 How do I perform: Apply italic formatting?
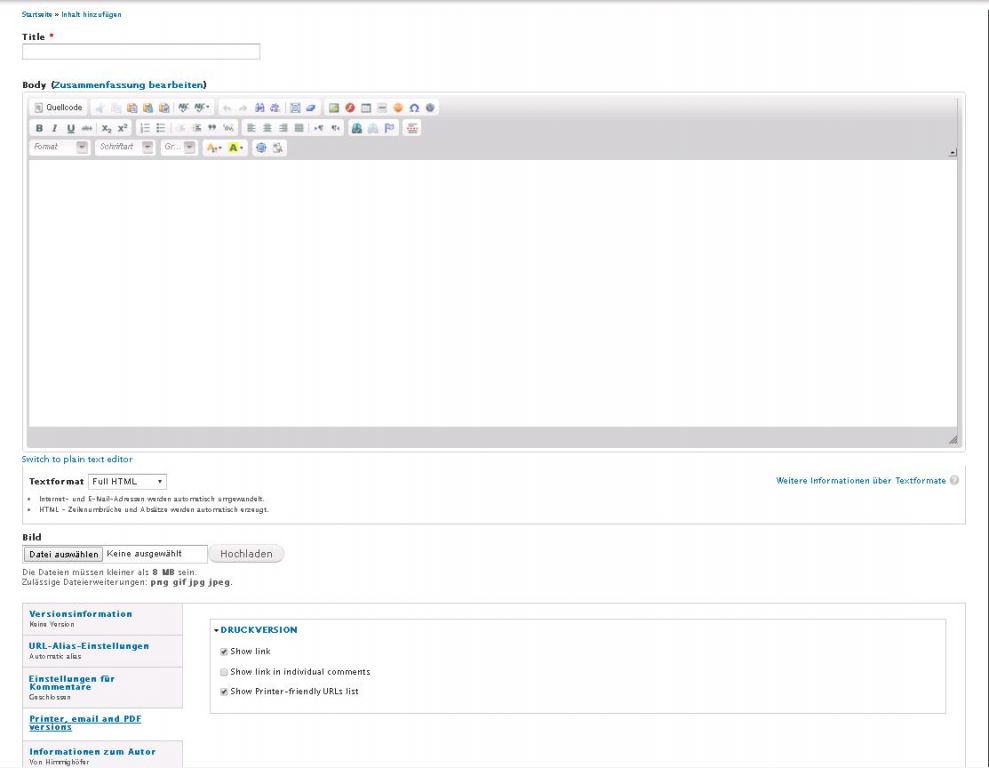pos(55,128)
